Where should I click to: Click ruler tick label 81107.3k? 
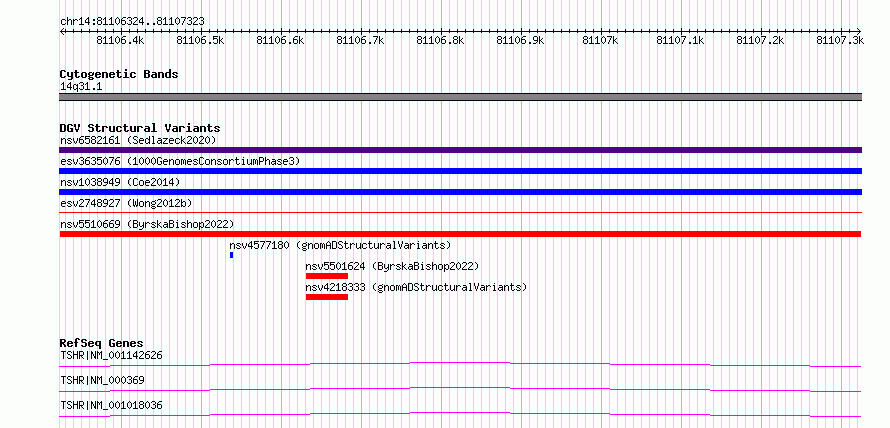841,40
